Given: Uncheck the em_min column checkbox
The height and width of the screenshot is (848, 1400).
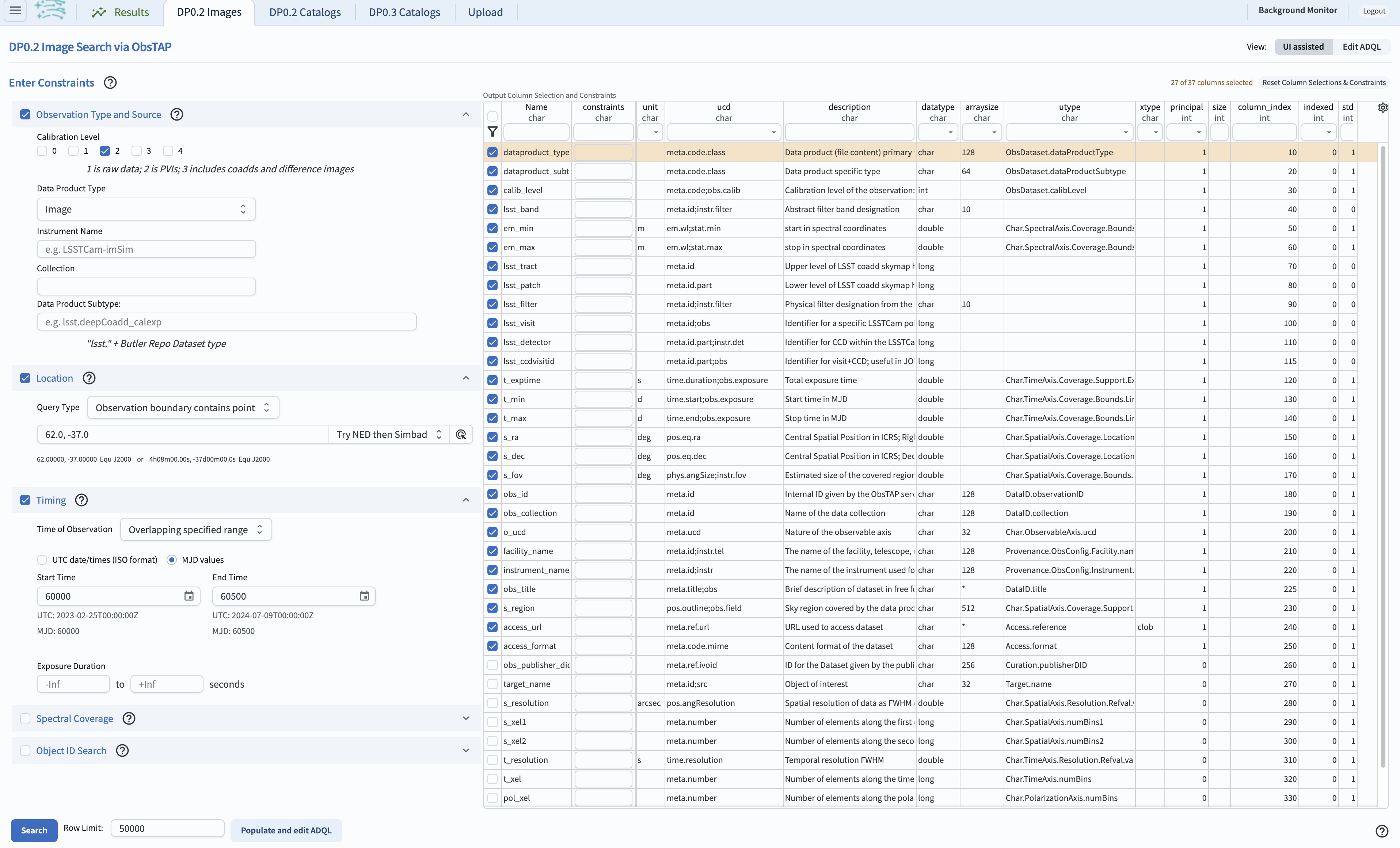Looking at the screenshot, I should 492,228.
